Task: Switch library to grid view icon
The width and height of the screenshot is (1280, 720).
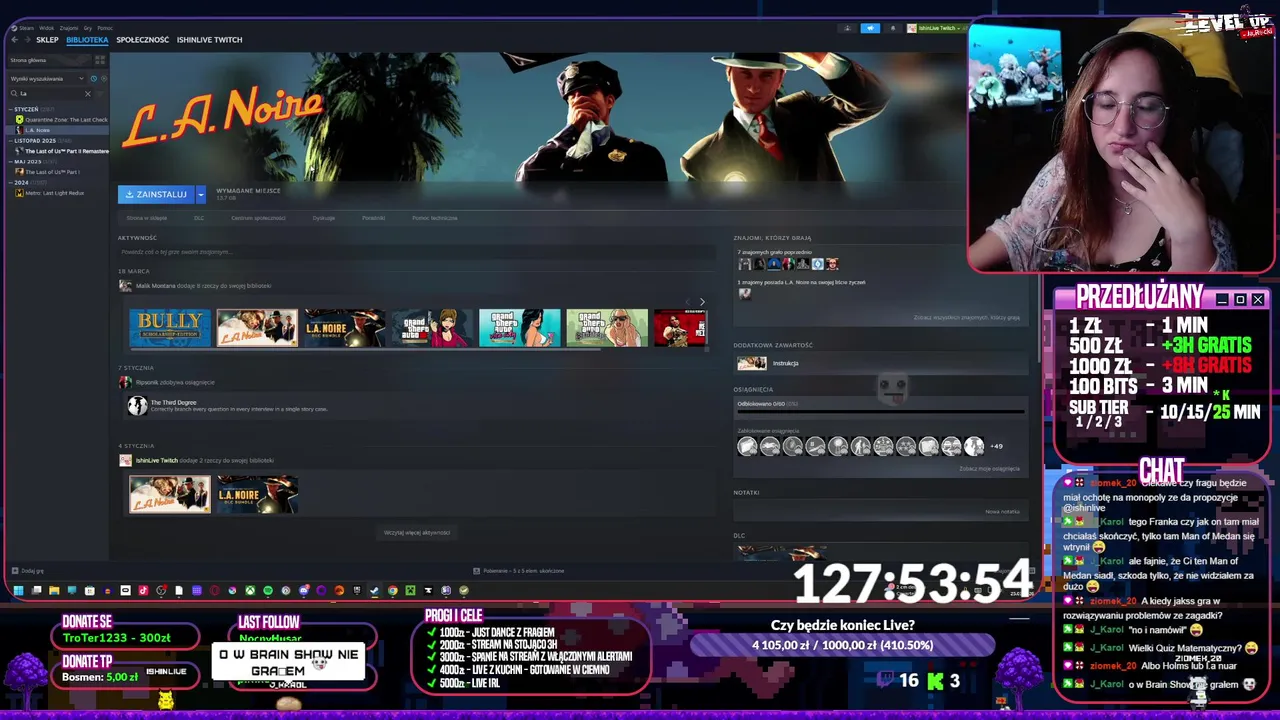Action: tap(100, 60)
